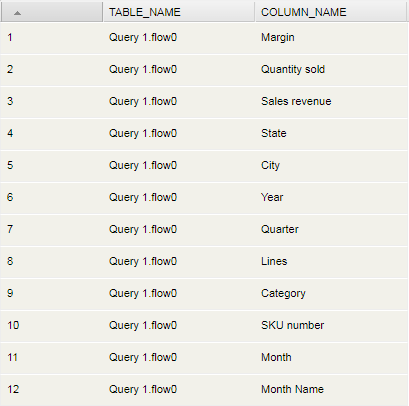Click row number 6

[x=10, y=197]
